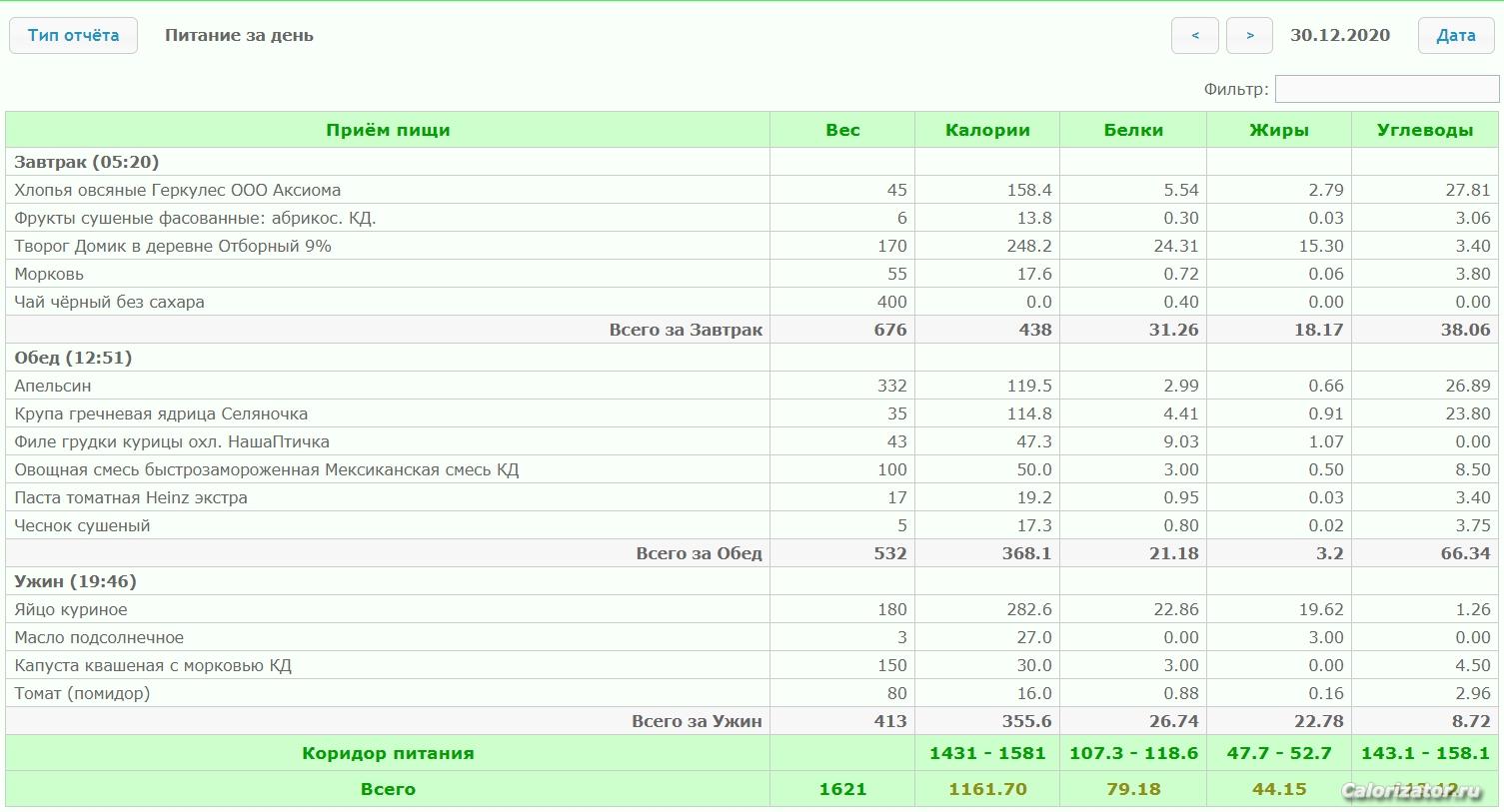This screenshot has height=812, width=1504.
Task: Click calorie corridor value 1431 - 1581
Action: pyautogui.click(x=987, y=753)
